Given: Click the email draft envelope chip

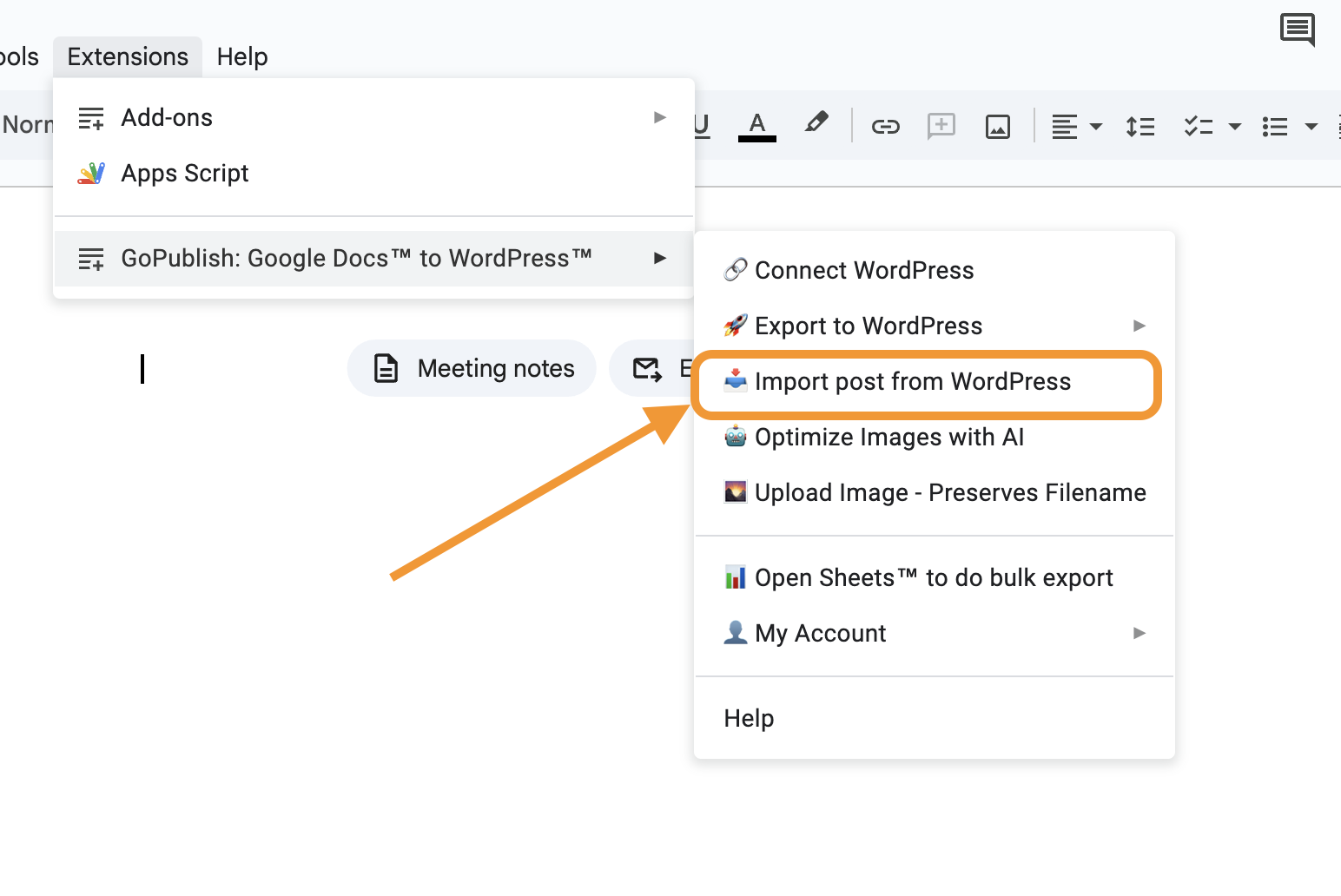Looking at the screenshot, I should point(651,368).
